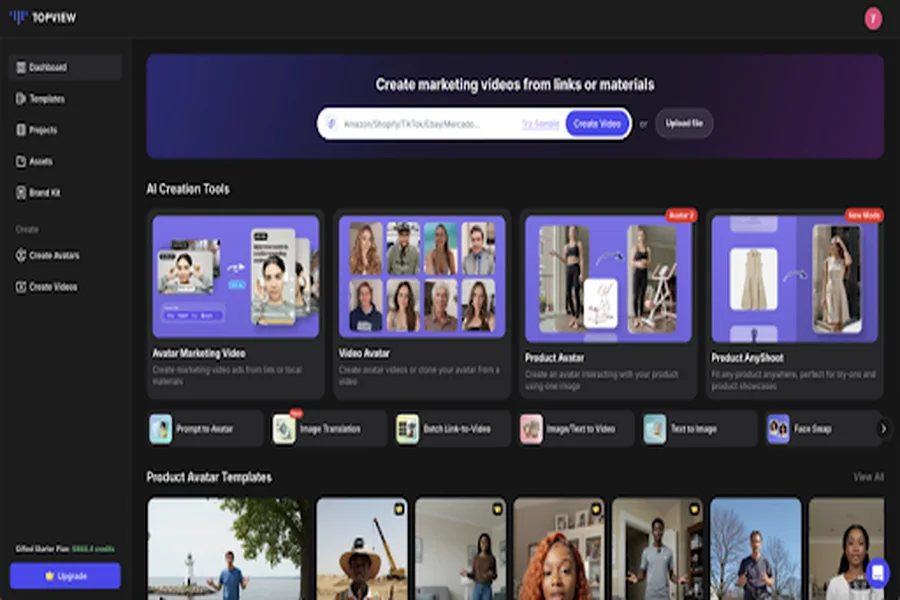Select the straw hat crane template thumbnail
This screenshot has height=600, width=900.
pos(362,549)
